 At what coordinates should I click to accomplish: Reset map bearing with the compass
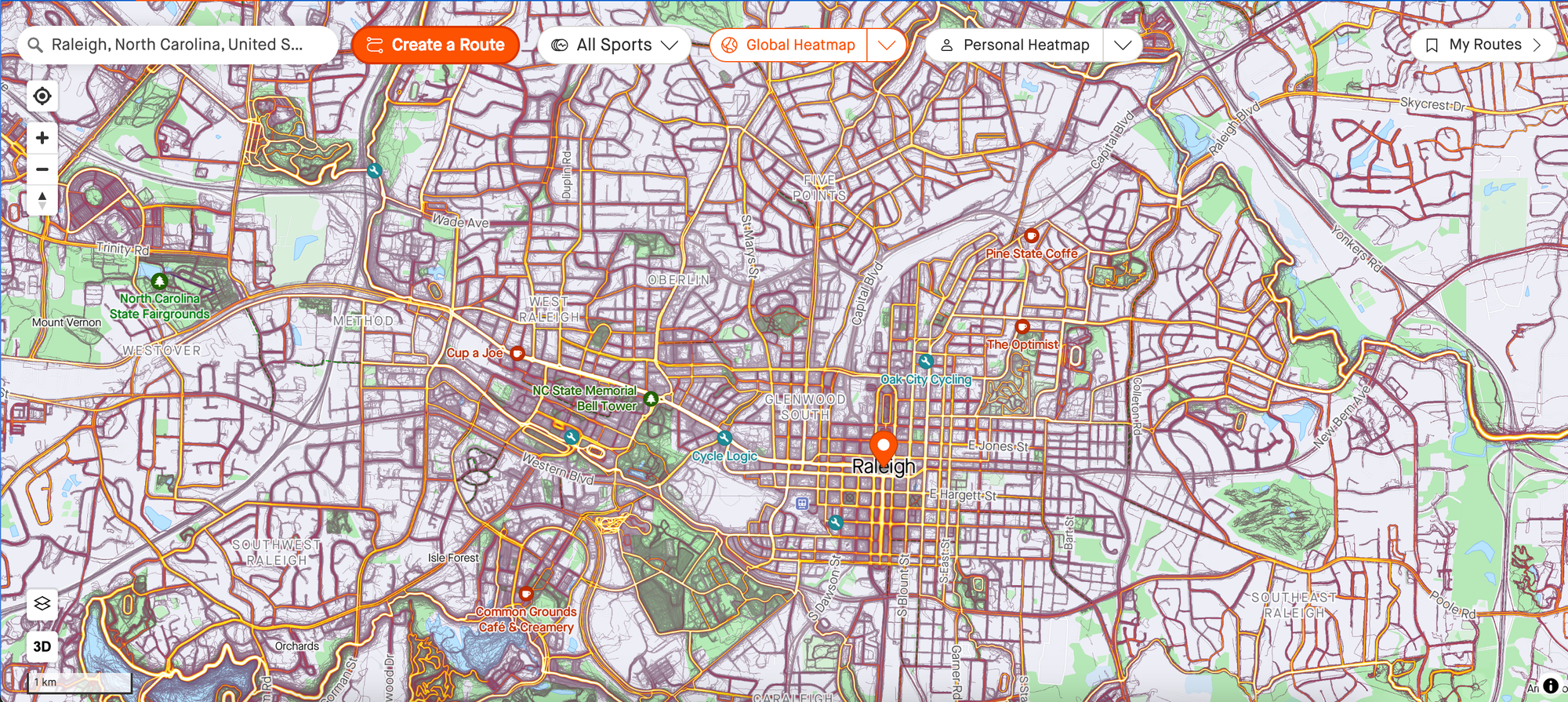click(42, 200)
